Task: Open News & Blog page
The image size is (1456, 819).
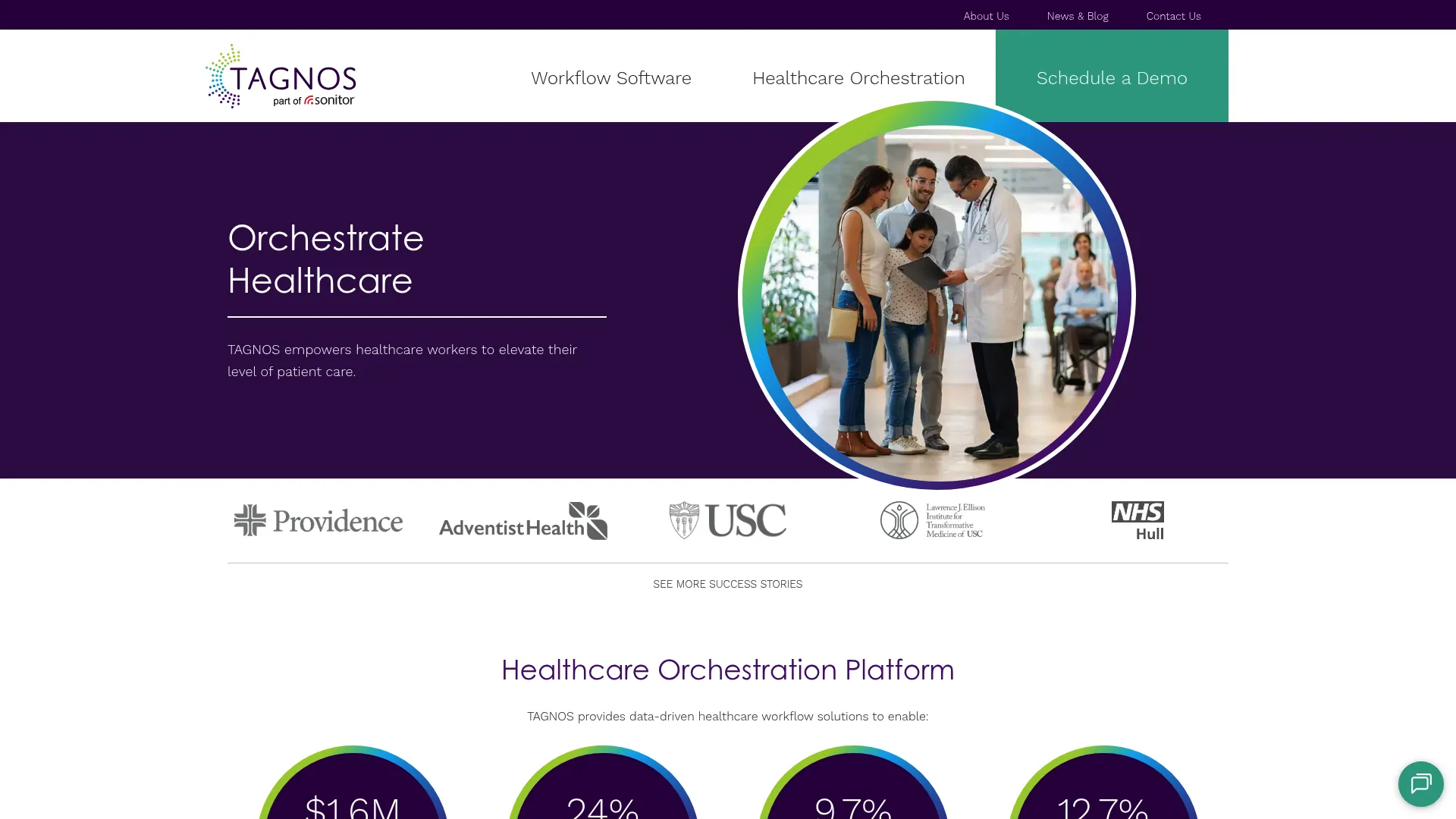Action: (x=1078, y=16)
